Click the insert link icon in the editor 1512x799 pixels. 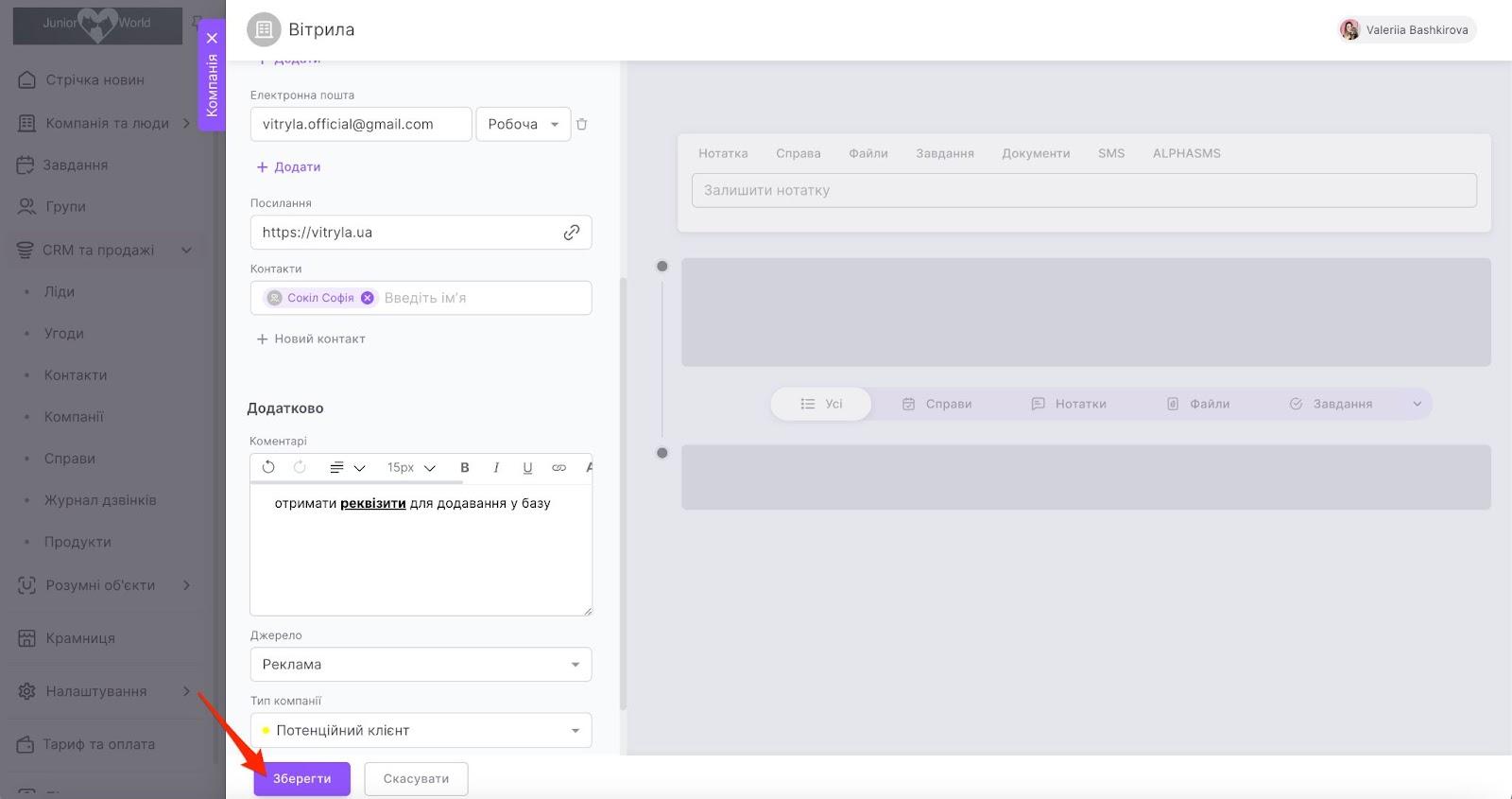point(558,467)
